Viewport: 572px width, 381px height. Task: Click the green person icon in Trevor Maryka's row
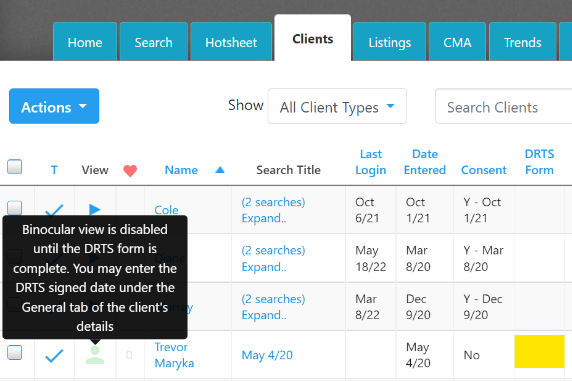95,355
